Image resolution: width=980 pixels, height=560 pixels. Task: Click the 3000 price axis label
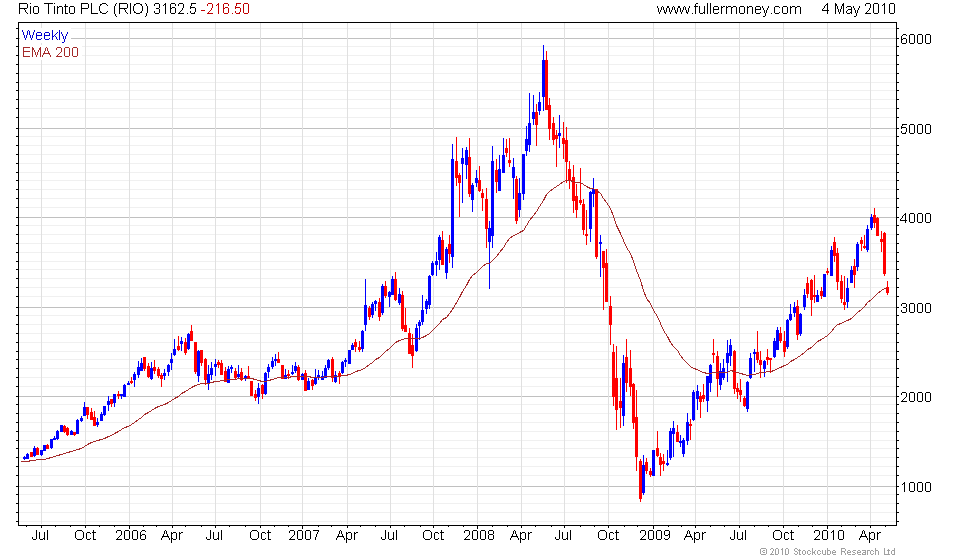coord(916,308)
